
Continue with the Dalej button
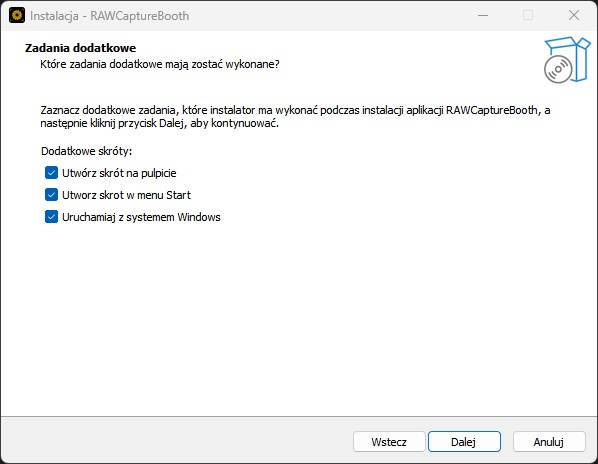tap(464, 442)
